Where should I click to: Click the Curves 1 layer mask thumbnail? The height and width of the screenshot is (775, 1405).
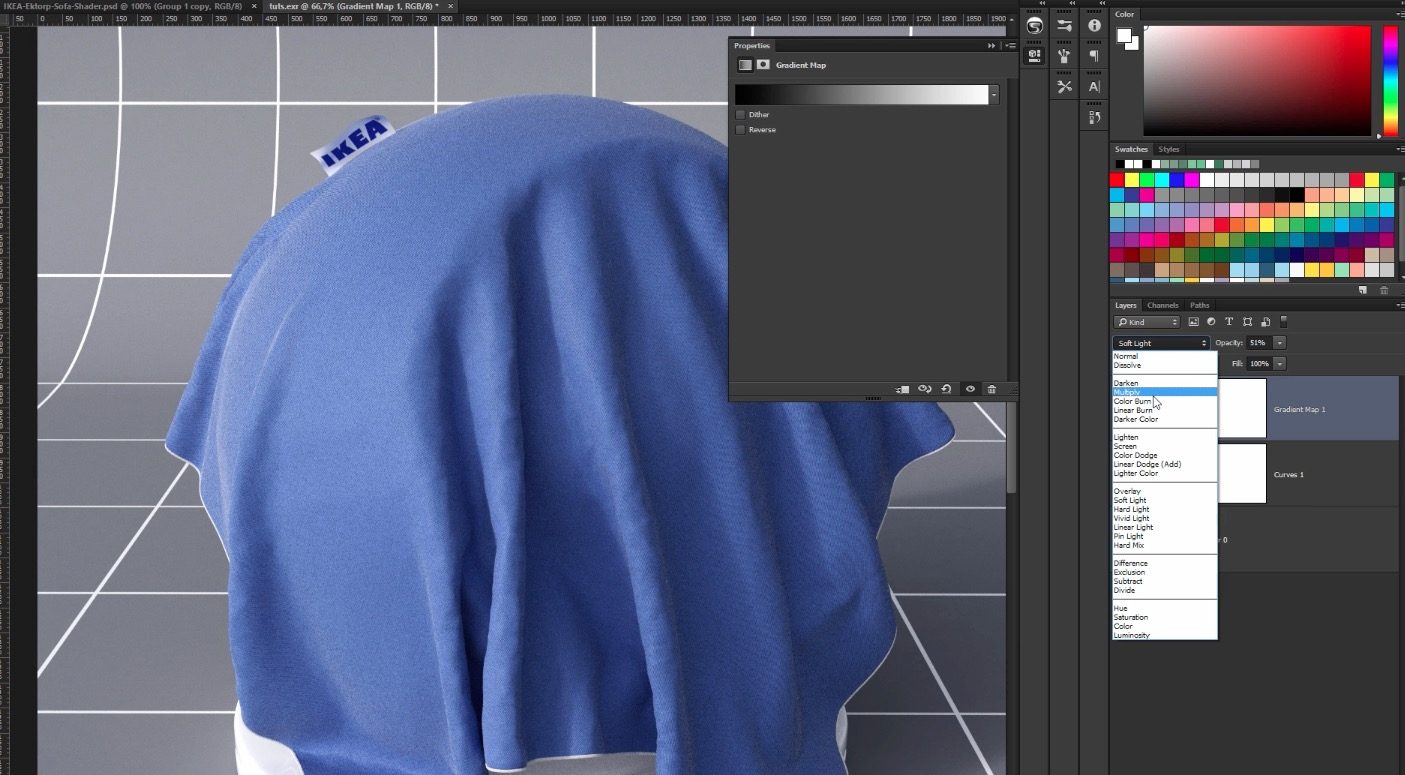(x=1242, y=474)
